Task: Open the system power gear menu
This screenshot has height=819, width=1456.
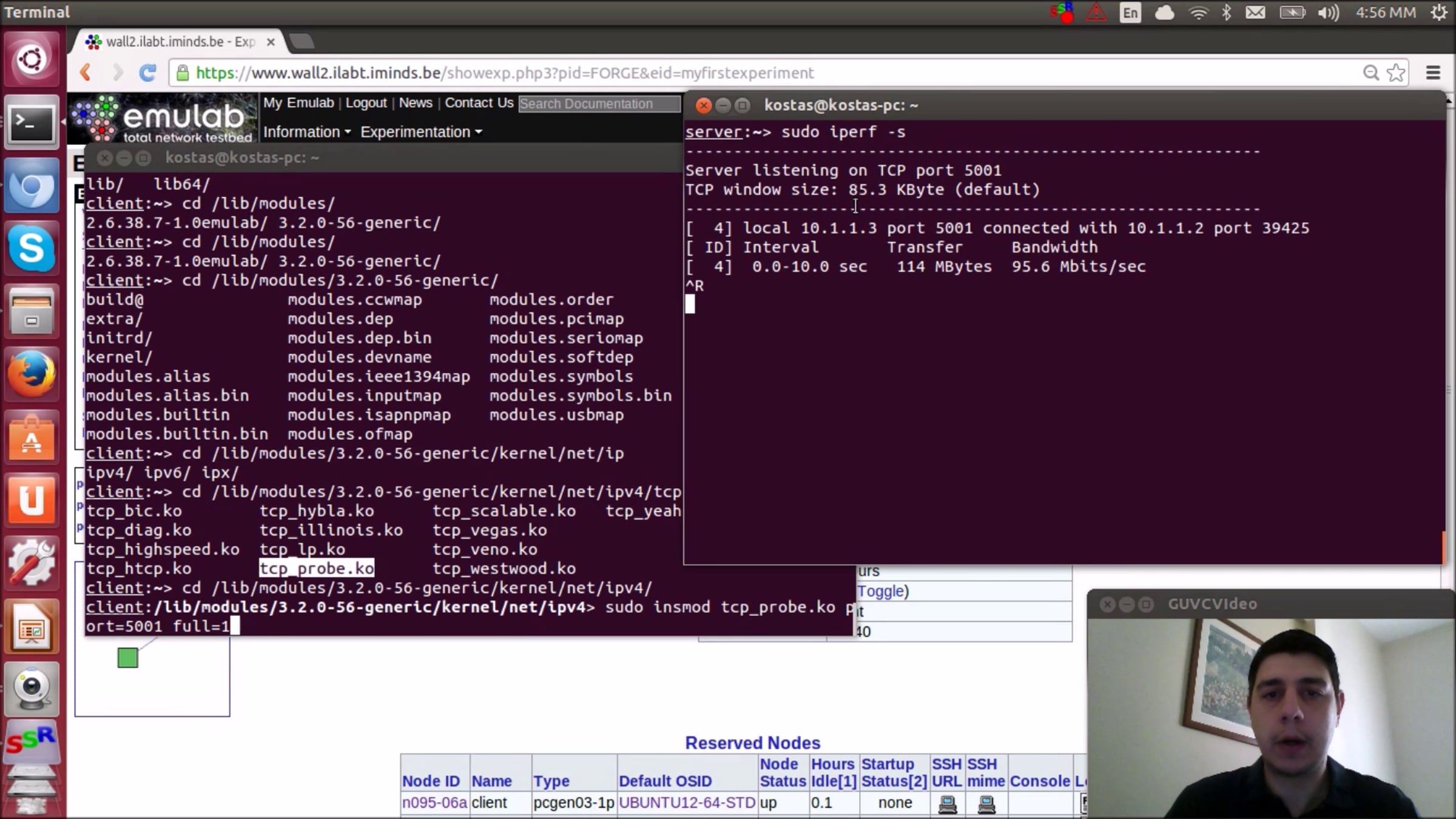Action: click(1439, 13)
